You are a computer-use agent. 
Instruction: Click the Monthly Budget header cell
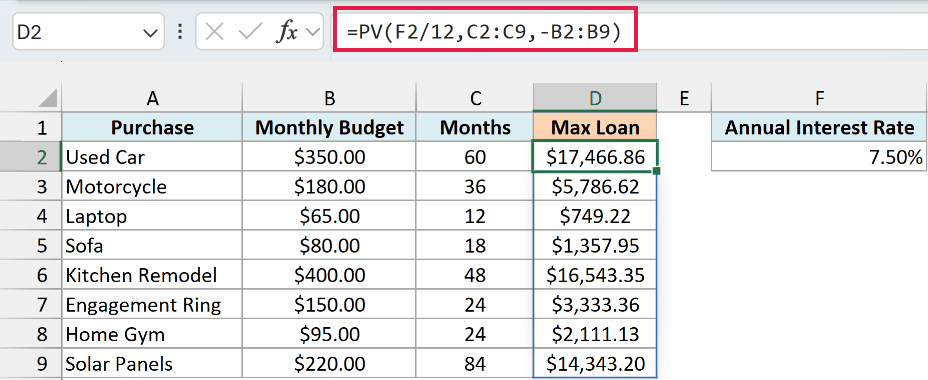coord(329,127)
